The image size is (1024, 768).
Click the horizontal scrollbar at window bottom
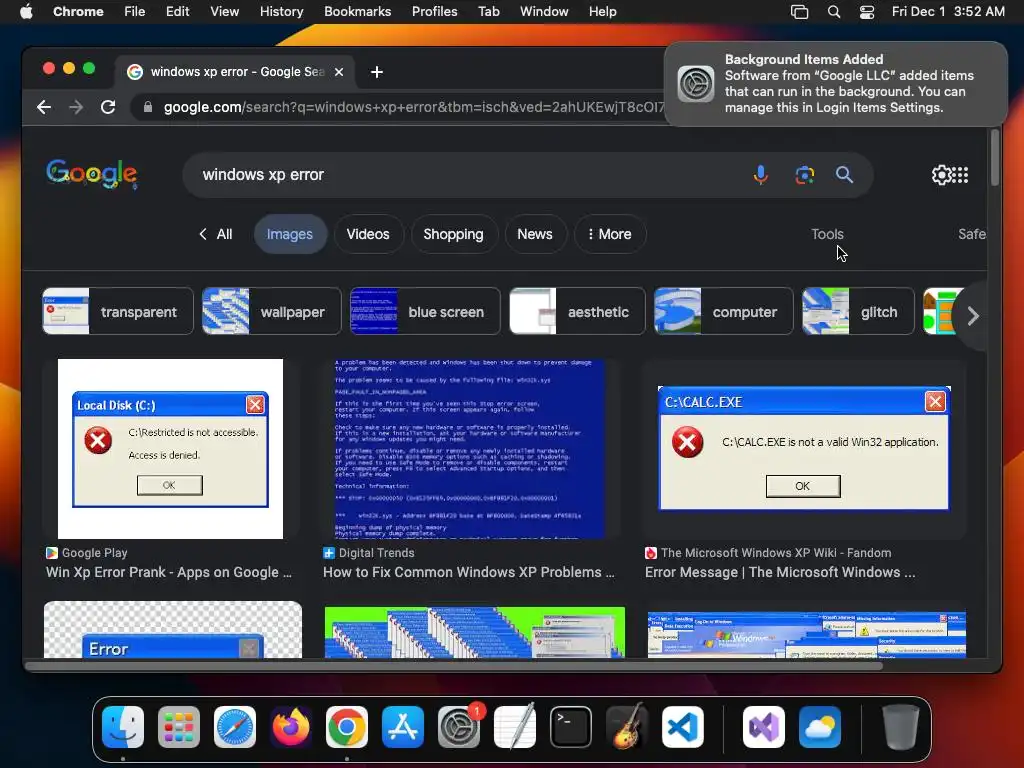click(453, 666)
